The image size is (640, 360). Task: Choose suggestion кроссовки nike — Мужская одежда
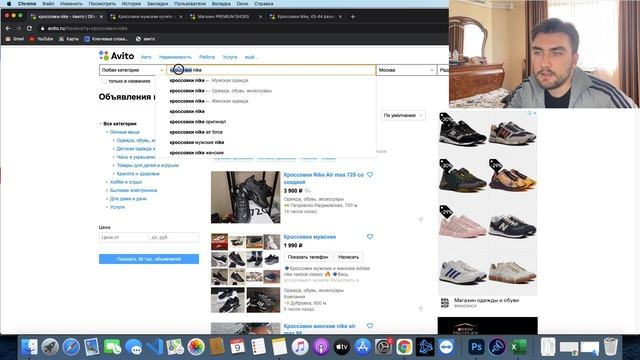[x=265, y=80]
